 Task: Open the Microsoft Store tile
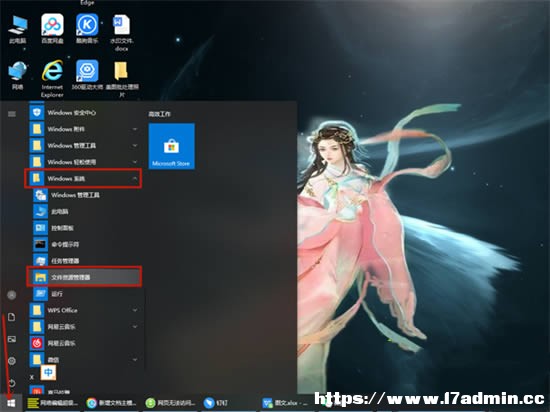[172, 146]
